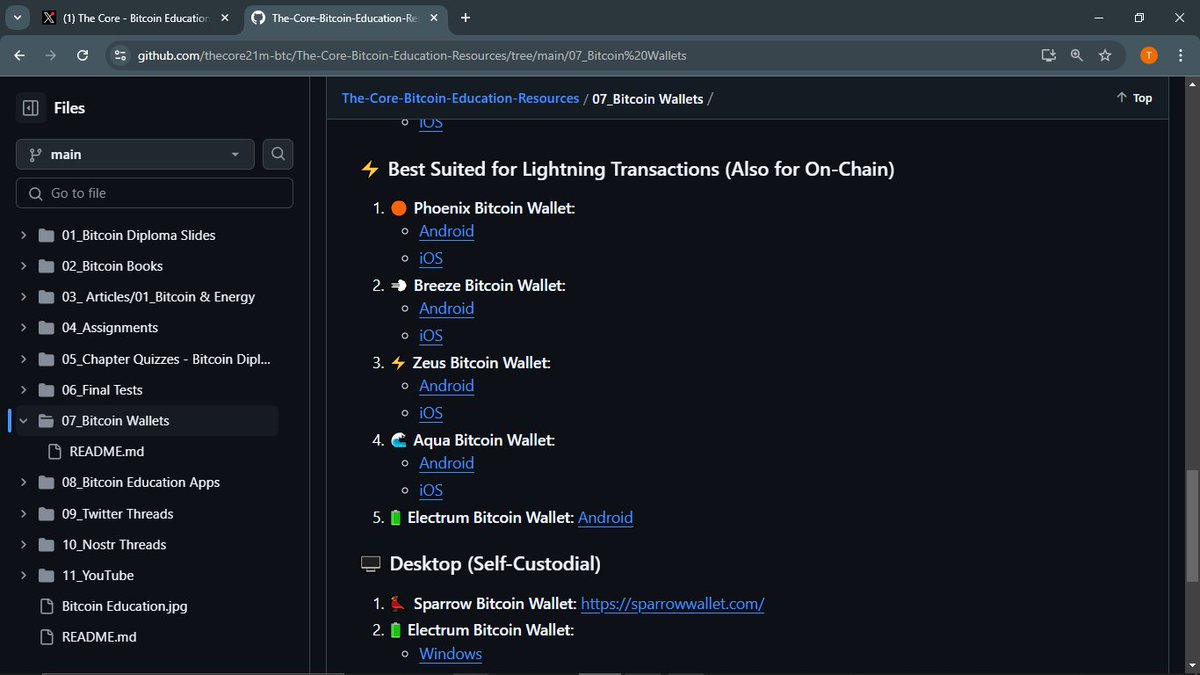Open the Bitcoin Education.jpg file
Viewport: 1200px width, 675px height.
coord(124,607)
